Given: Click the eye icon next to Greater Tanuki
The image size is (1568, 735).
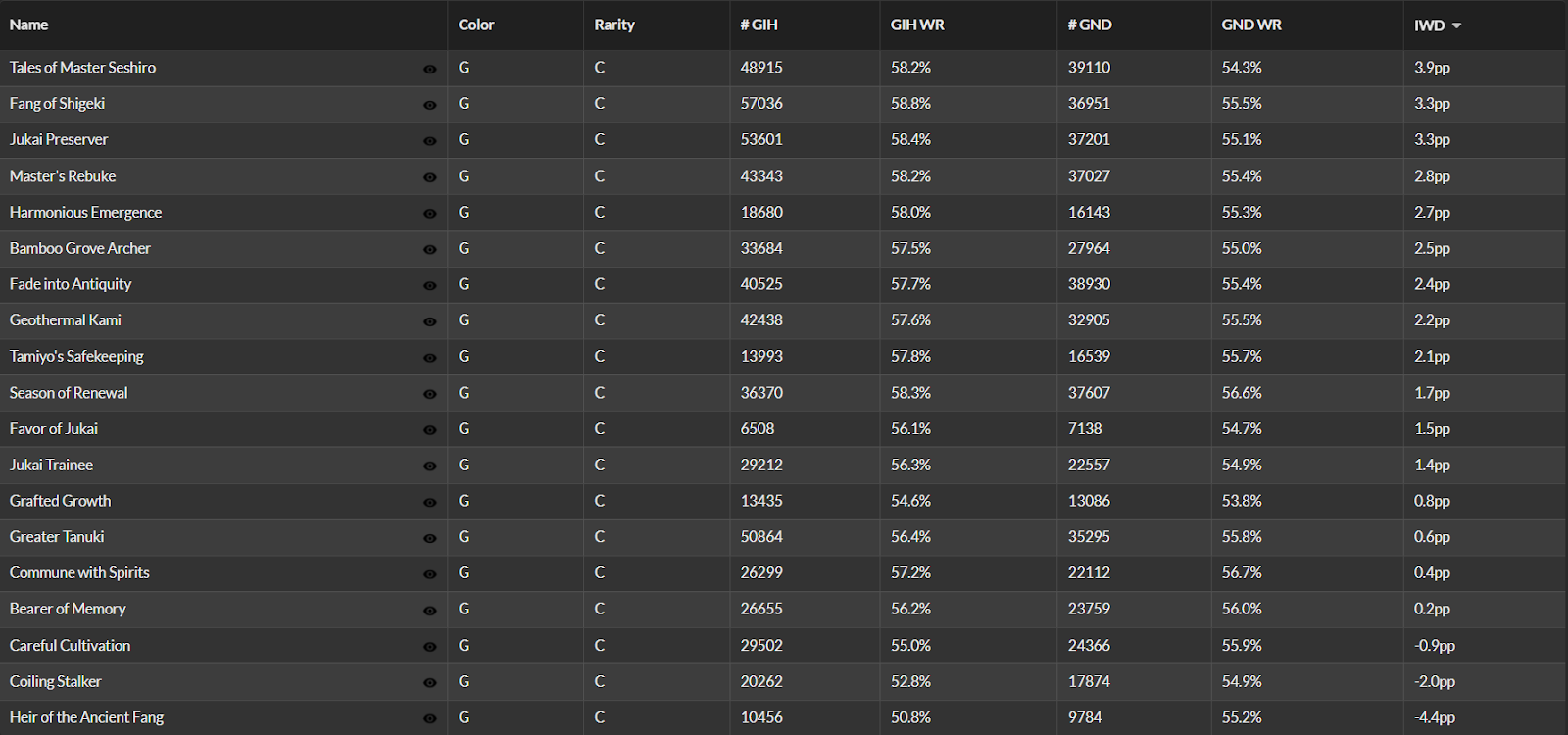Looking at the screenshot, I should (429, 538).
